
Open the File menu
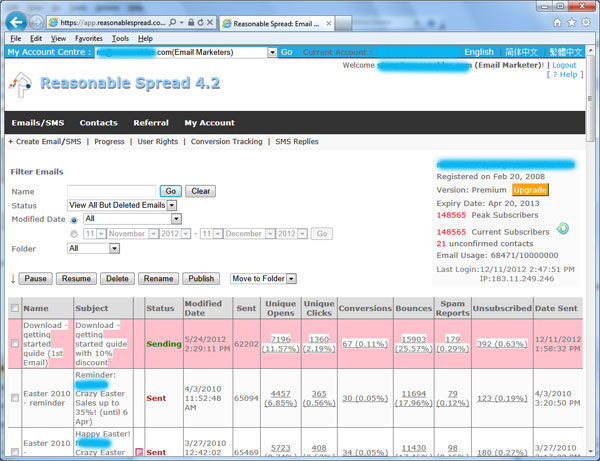click(x=16, y=39)
